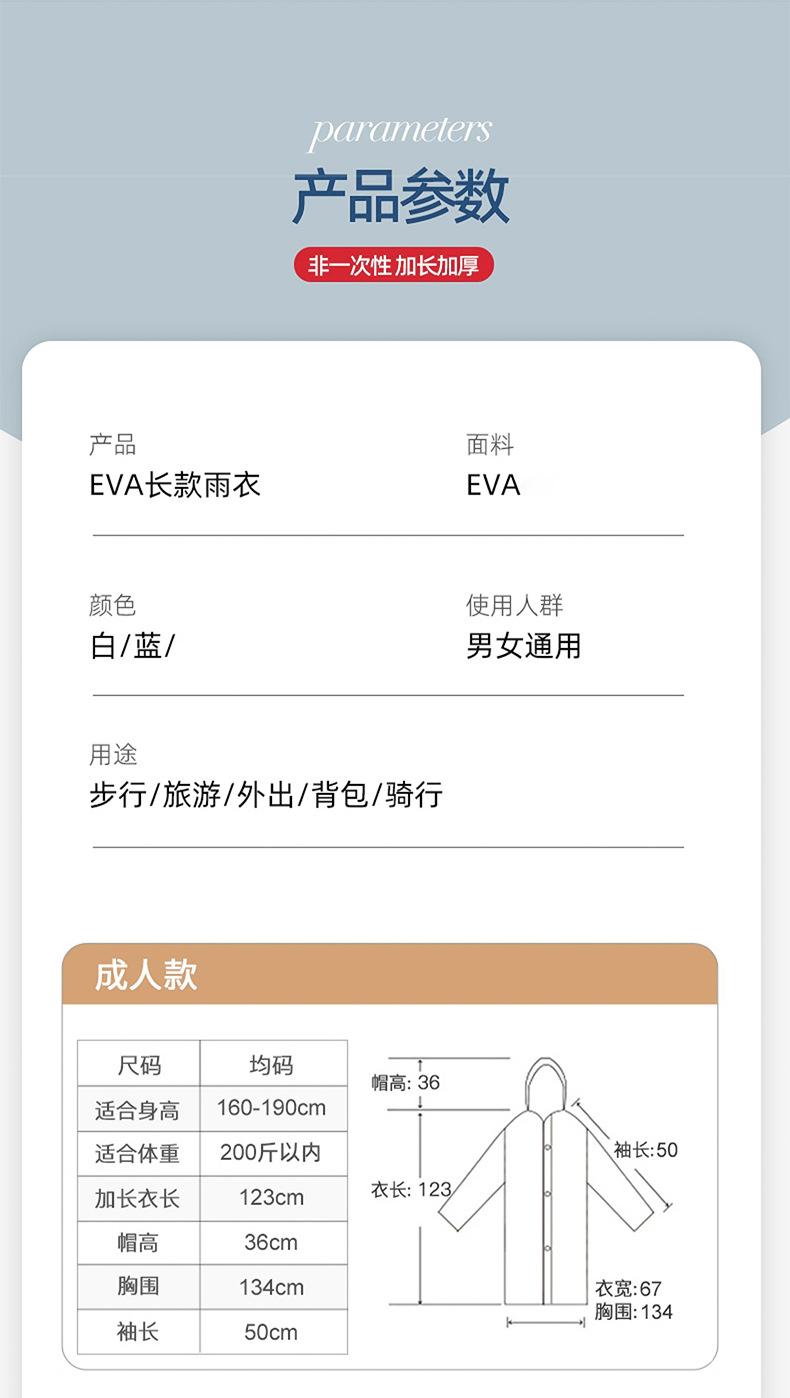Click the 均码 size table header

click(x=271, y=1065)
